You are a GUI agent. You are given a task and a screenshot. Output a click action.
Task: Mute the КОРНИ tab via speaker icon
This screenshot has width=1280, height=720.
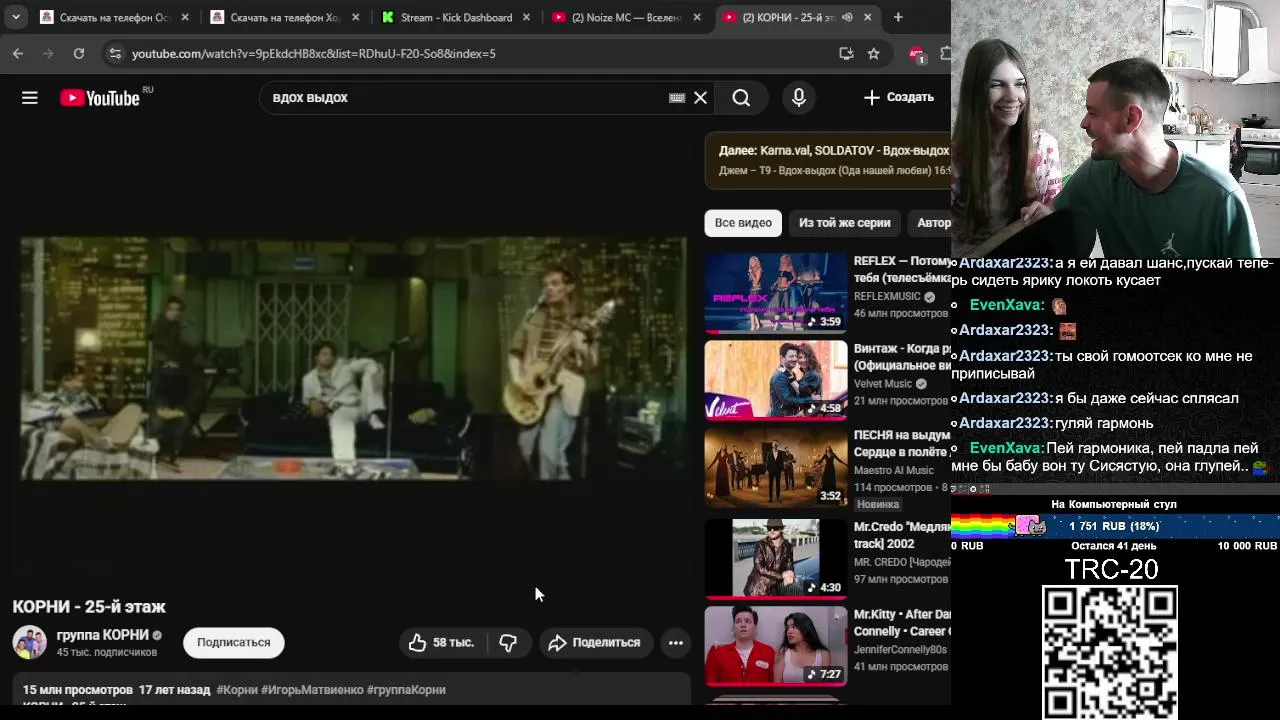(x=847, y=17)
